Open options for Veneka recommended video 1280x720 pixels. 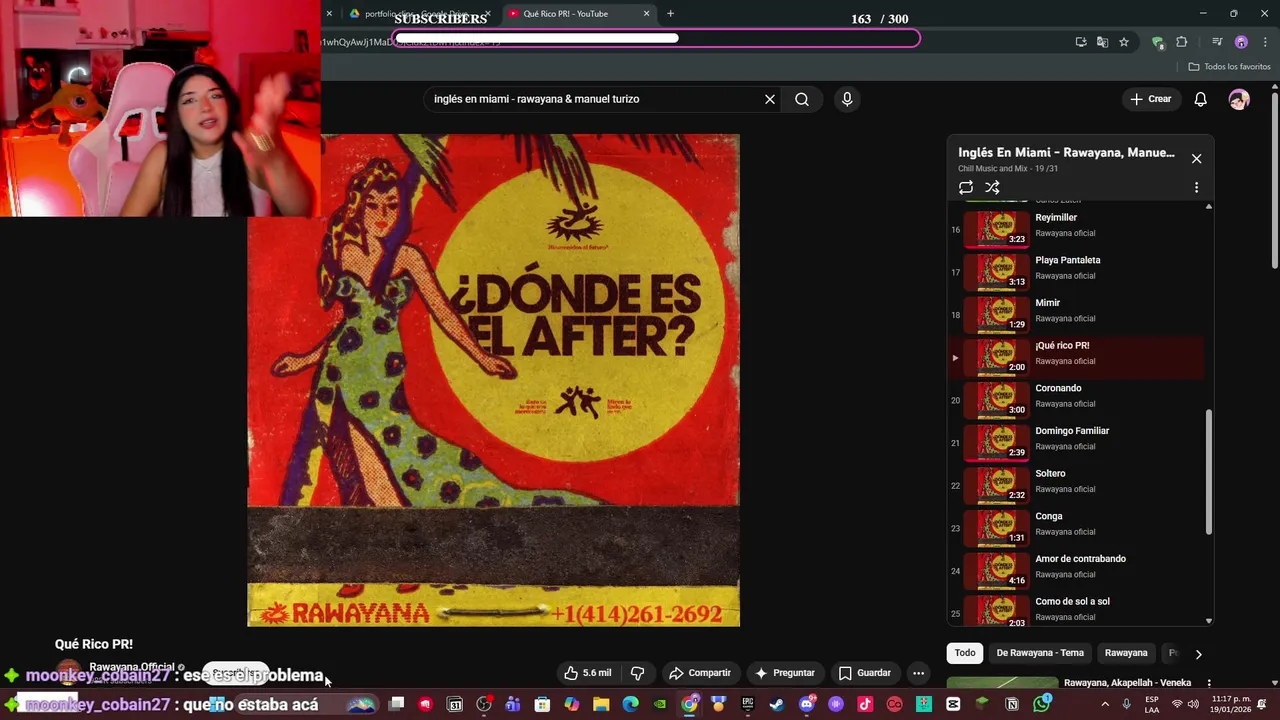1208,684
